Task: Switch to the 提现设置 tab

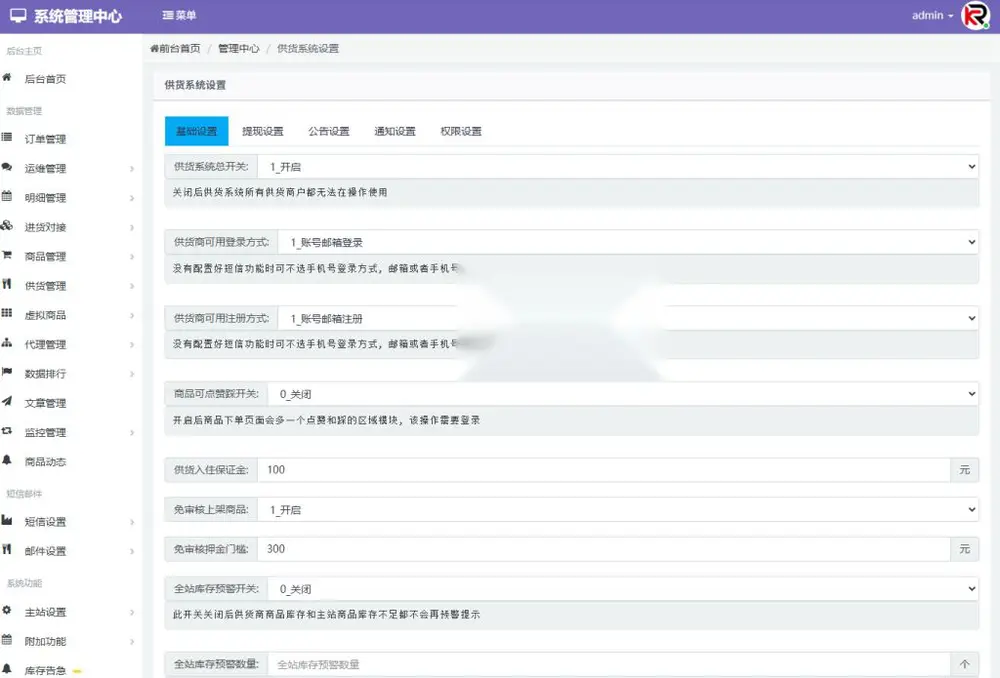Action: [263, 131]
